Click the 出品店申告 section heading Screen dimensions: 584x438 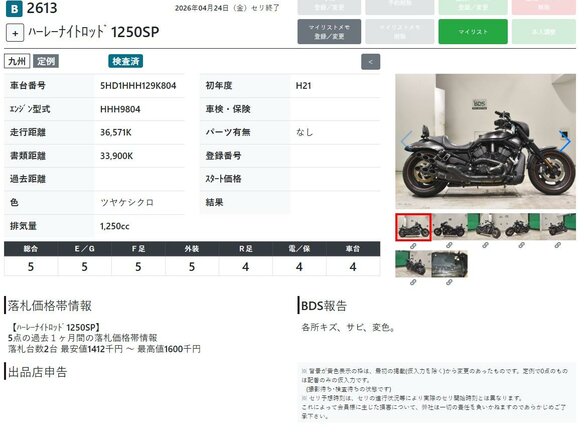coord(37,372)
